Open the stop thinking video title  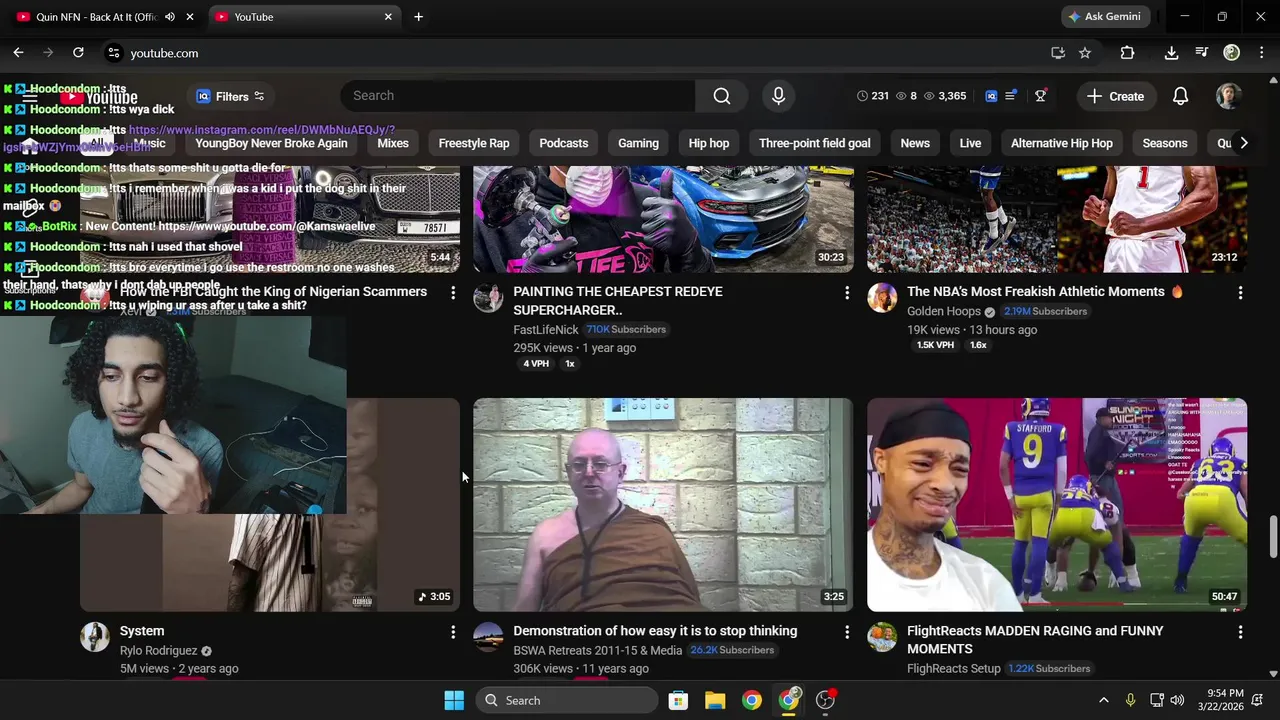point(655,631)
